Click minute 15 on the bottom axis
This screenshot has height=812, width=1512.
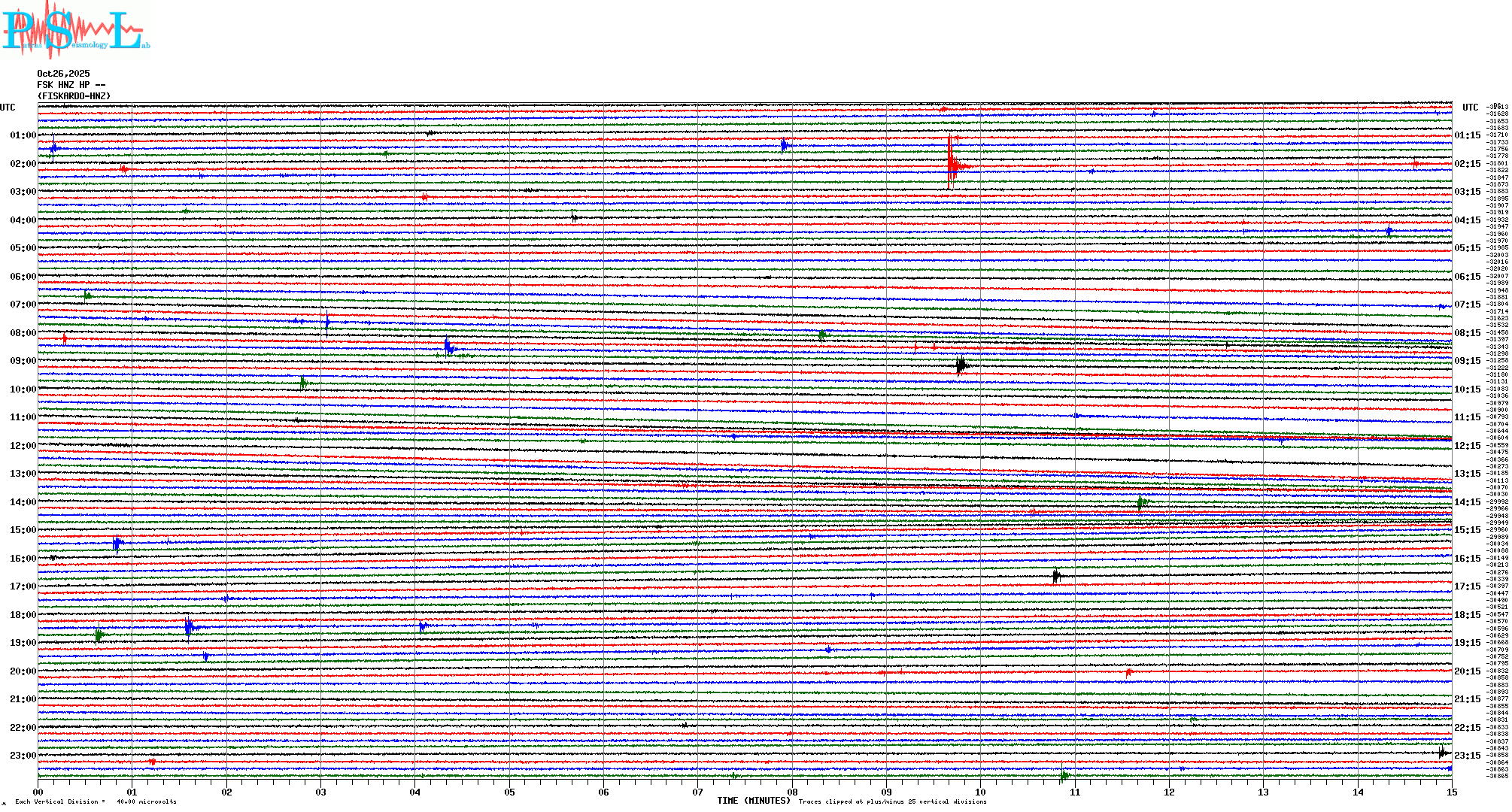coord(1451,792)
